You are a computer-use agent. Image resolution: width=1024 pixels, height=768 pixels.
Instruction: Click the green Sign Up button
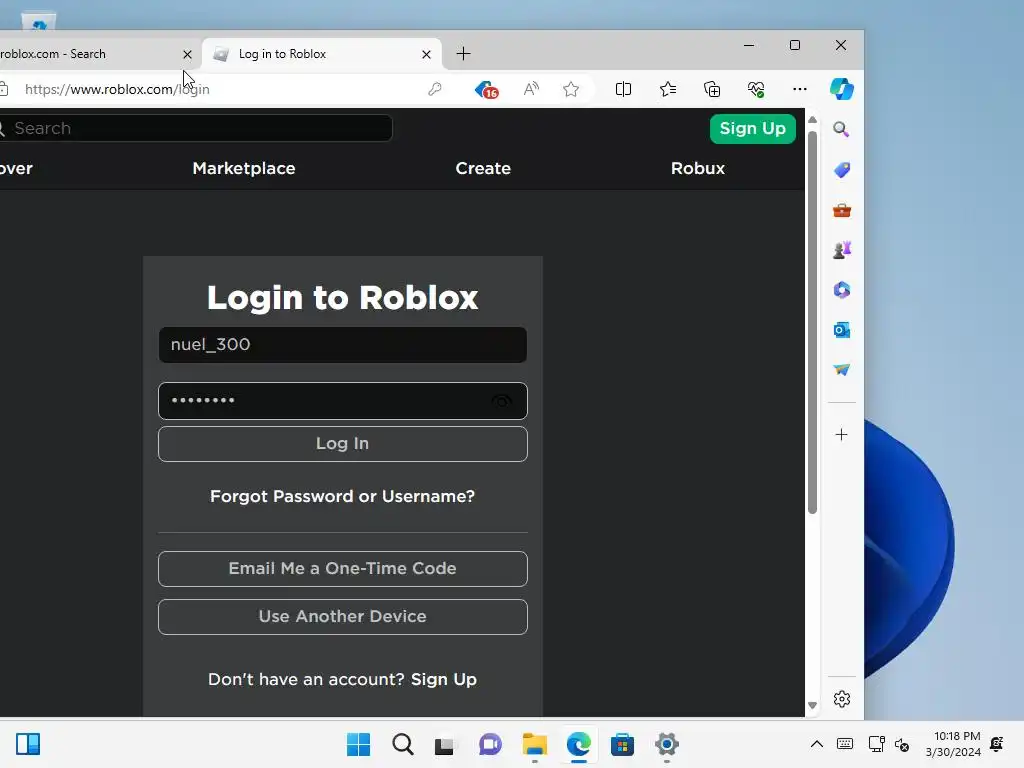point(752,129)
